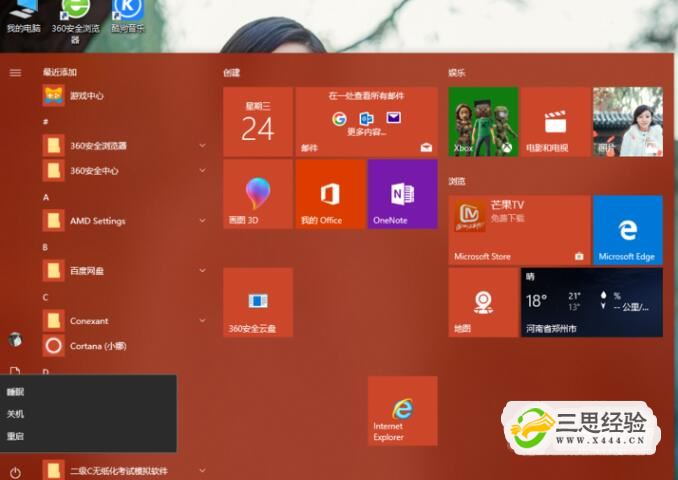Click the 百度网盘 folder icon
The width and height of the screenshot is (678, 480).
click(x=54, y=271)
